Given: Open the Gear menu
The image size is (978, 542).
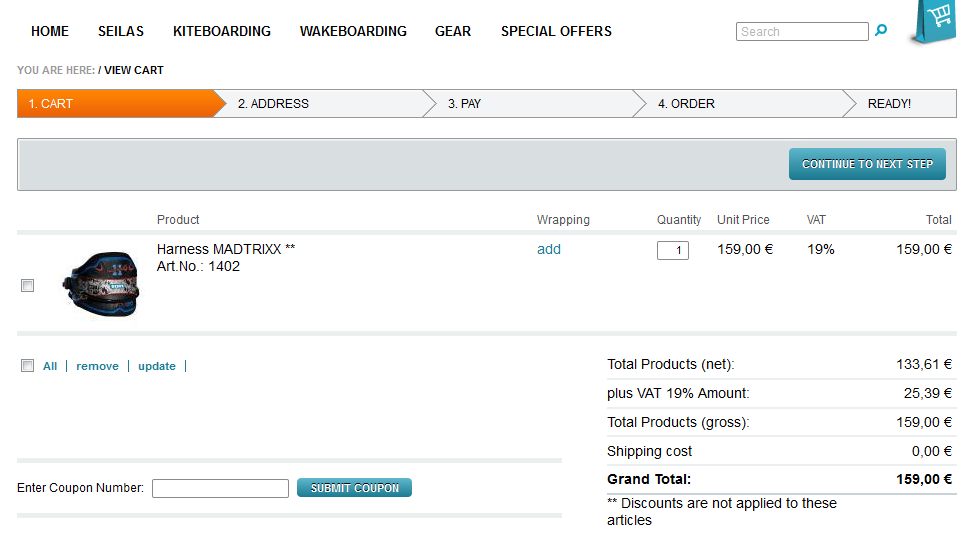Looking at the screenshot, I should [x=453, y=31].
